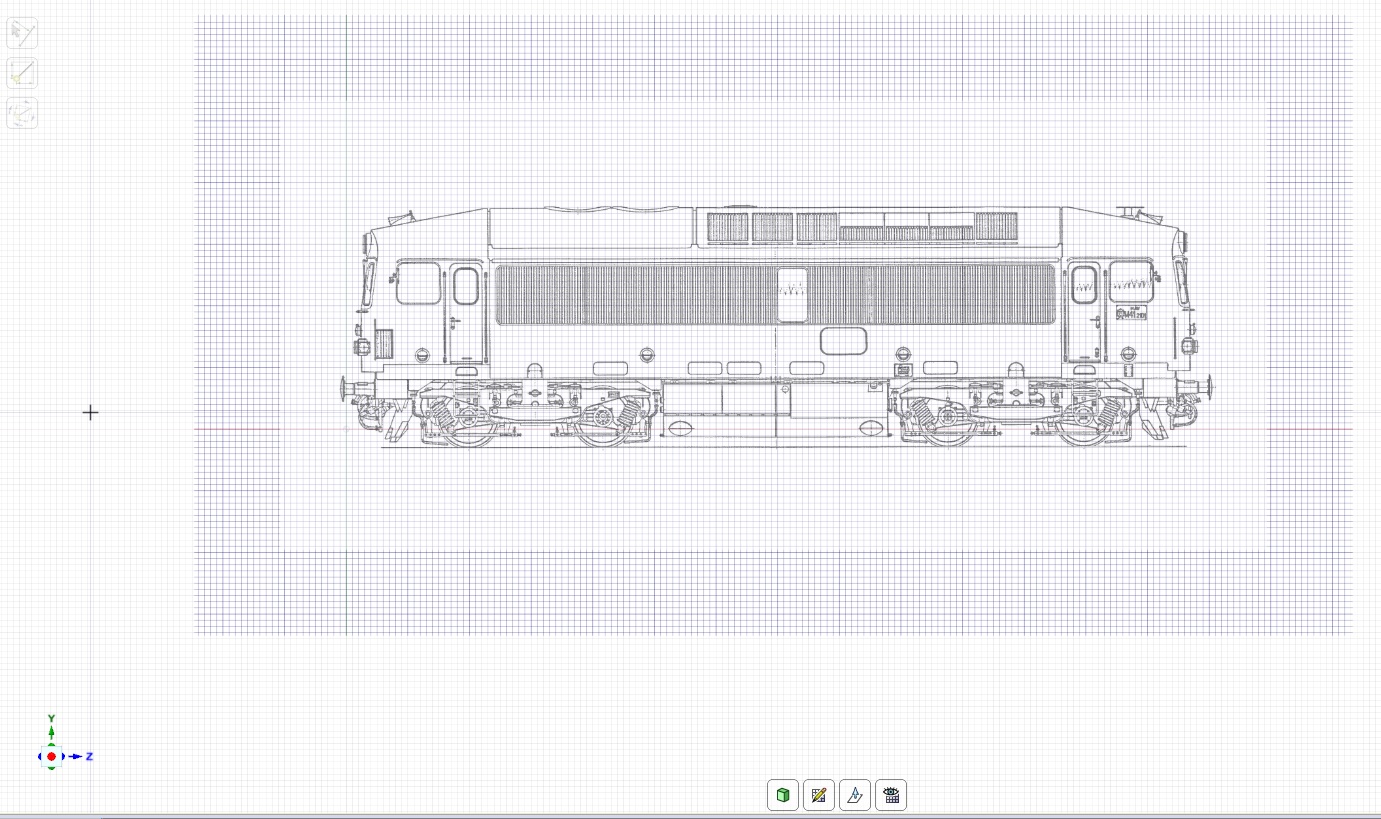Open the green cube 3D view button

(x=783, y=795)
